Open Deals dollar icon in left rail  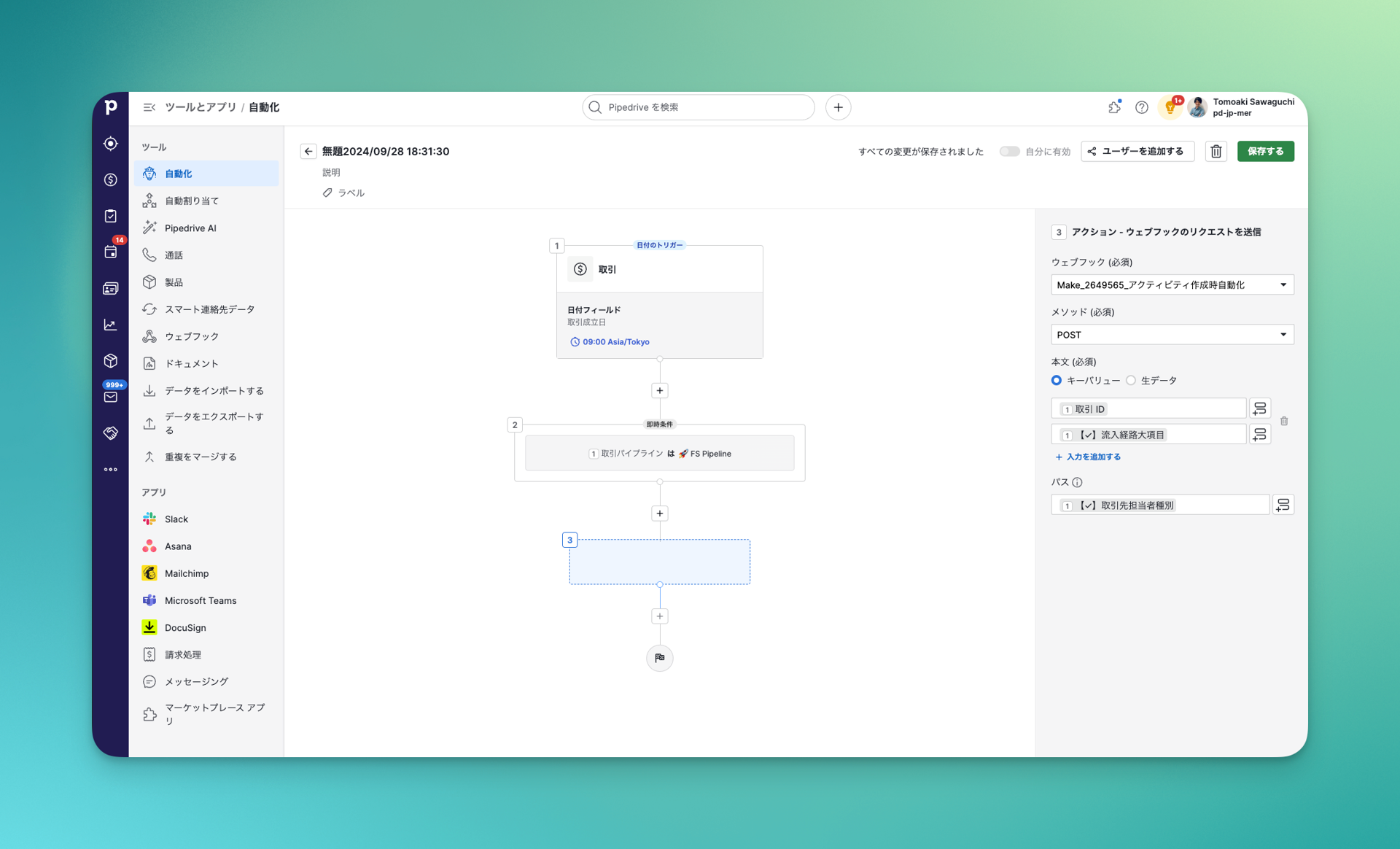[x=111, y=179]
